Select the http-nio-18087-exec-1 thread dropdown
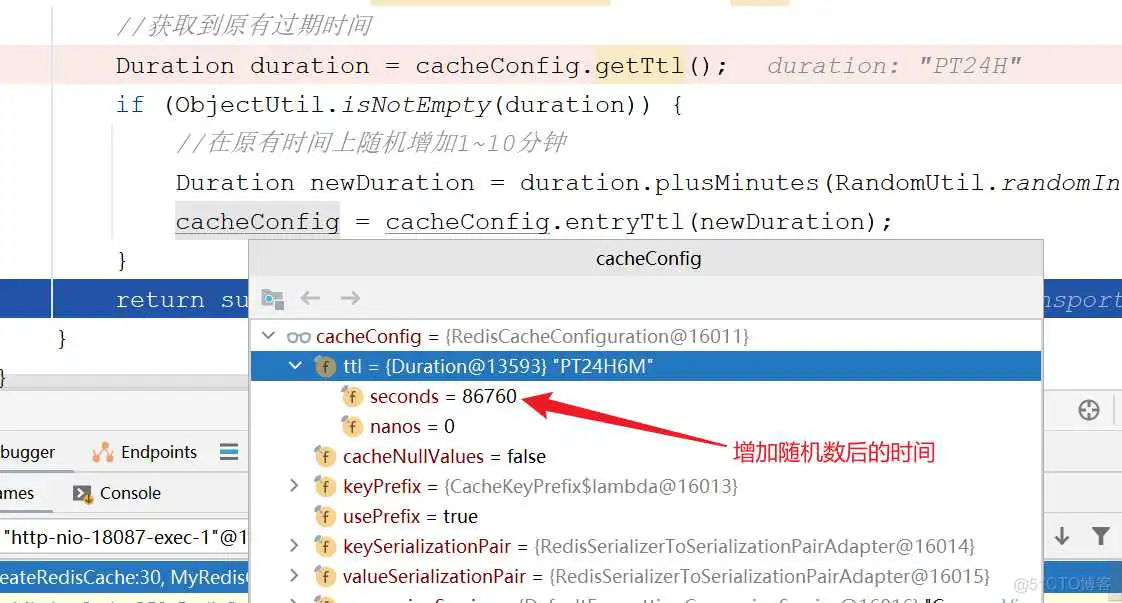Screen dimensions: 1122x603 click(120, 537)
